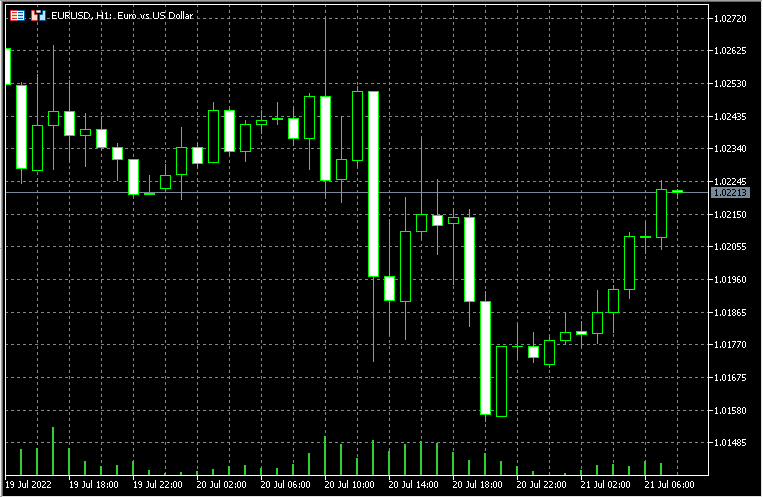Click the 1.01580 price scale label
This screenshot has height=497, width=763.
[x=730, y=410]
